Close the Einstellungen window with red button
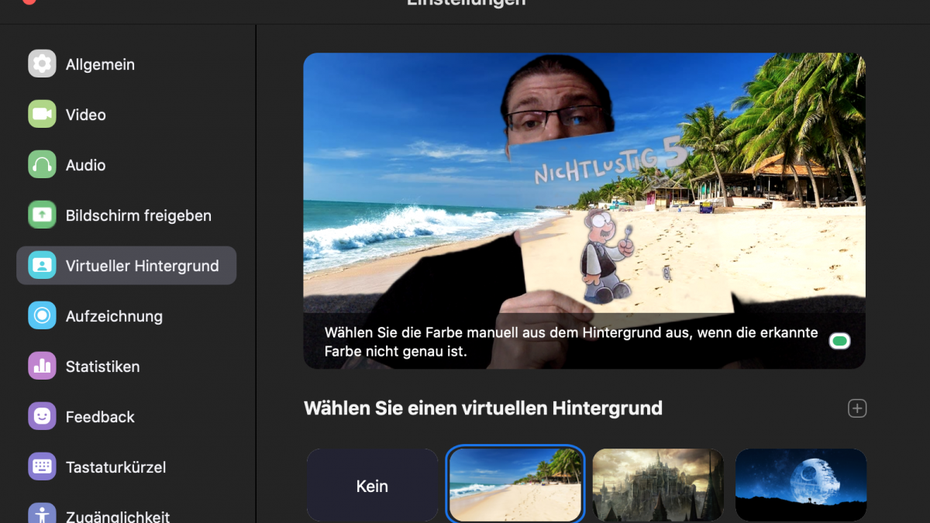This screenshot has width=930, height=523. [x=29, y=2]
